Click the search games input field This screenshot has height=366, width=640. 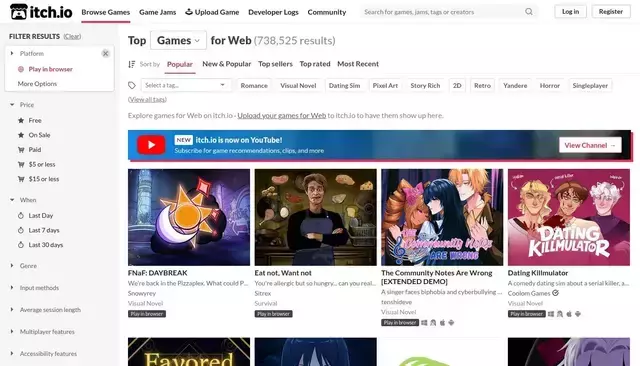tap(443, 12)
